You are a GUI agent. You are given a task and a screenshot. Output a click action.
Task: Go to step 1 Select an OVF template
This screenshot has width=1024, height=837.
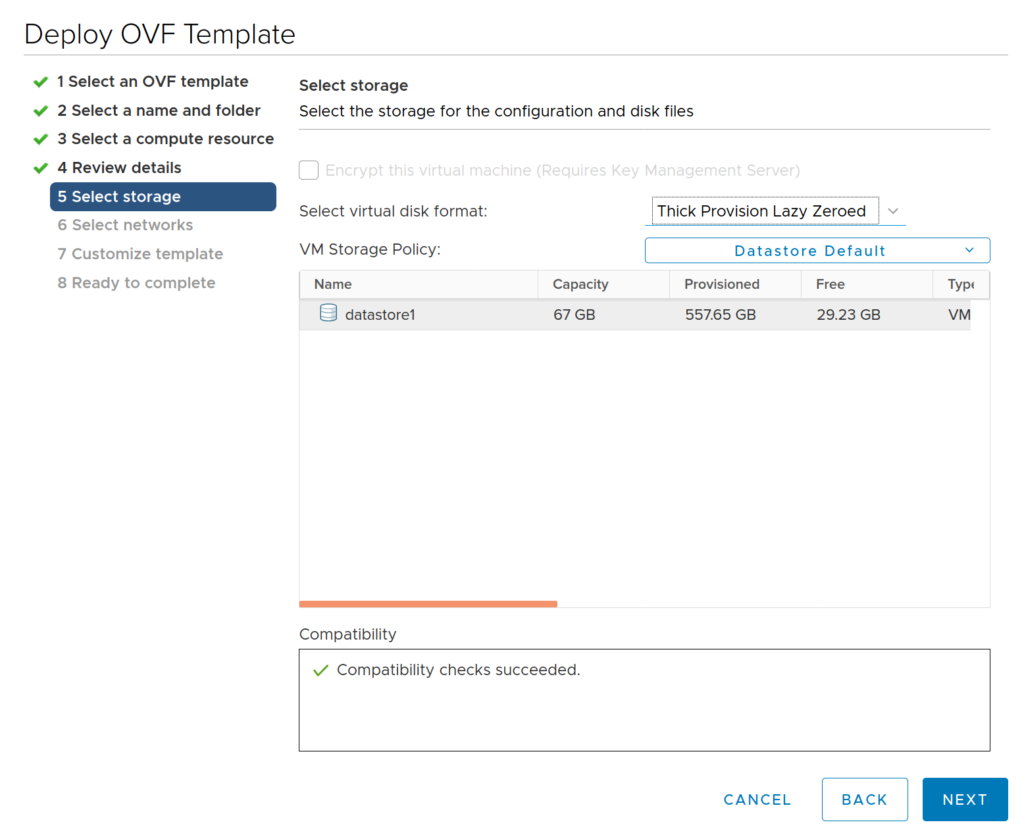tap(153, 82)
